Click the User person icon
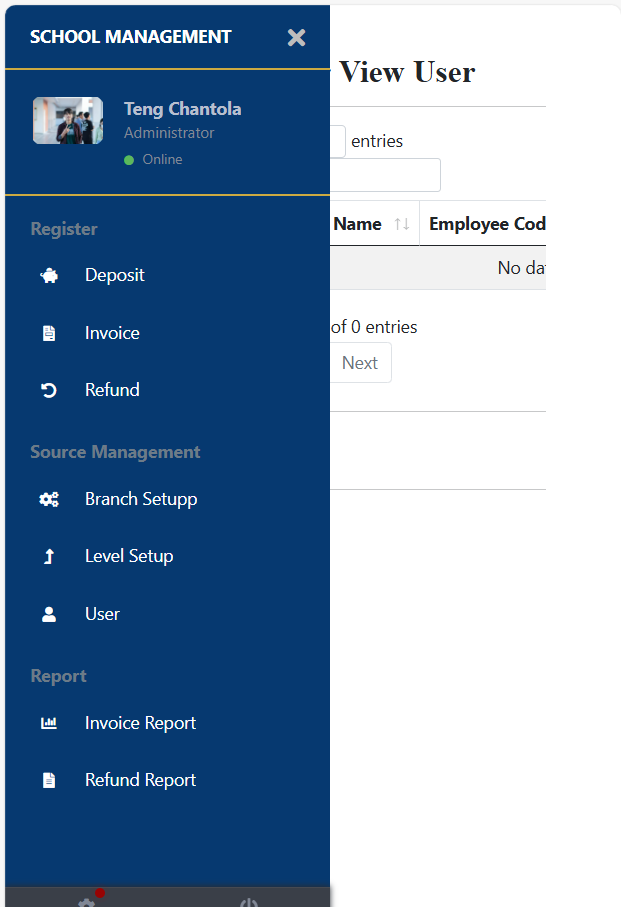This screenshot has width=621, height=907. click(48, 615)
